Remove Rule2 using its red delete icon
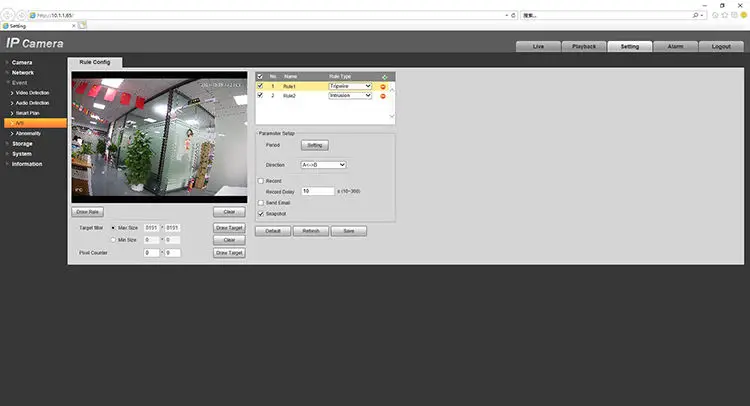The height and width of the screenshot is (406, 750). point(383,96)
